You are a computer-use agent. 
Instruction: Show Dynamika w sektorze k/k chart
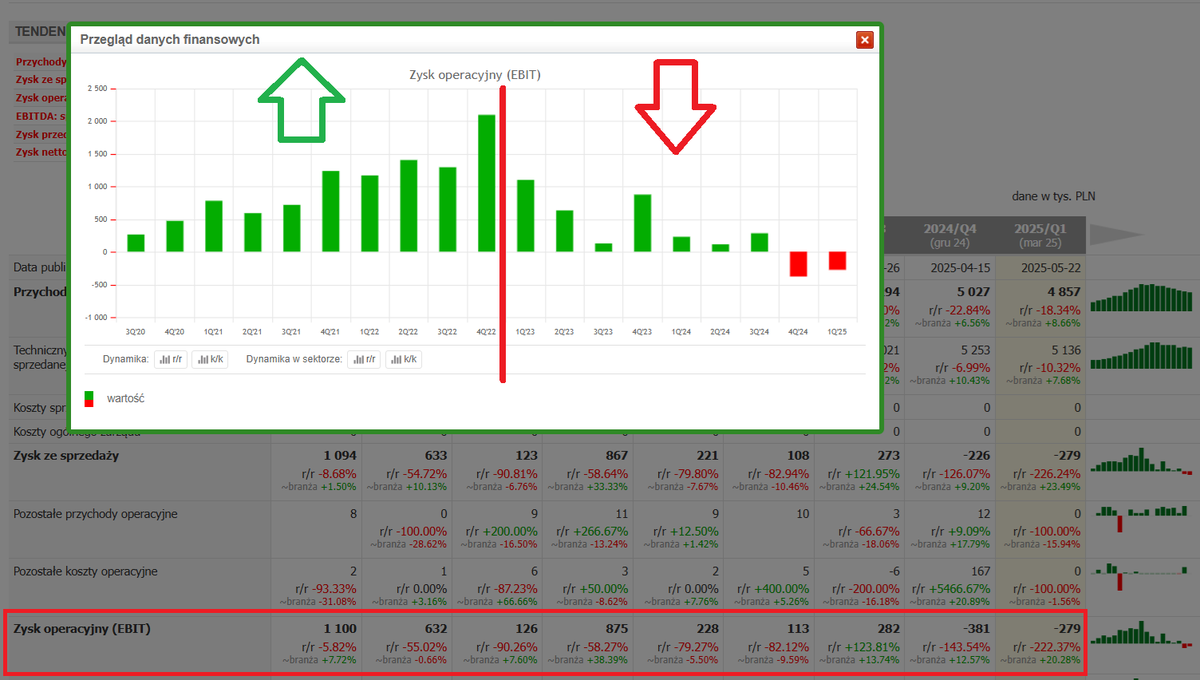(x=403, y=359)
